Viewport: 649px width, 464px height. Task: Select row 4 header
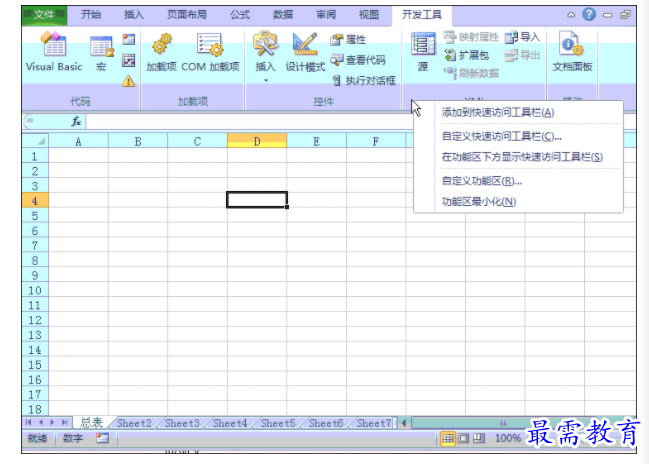click(35, 201)
